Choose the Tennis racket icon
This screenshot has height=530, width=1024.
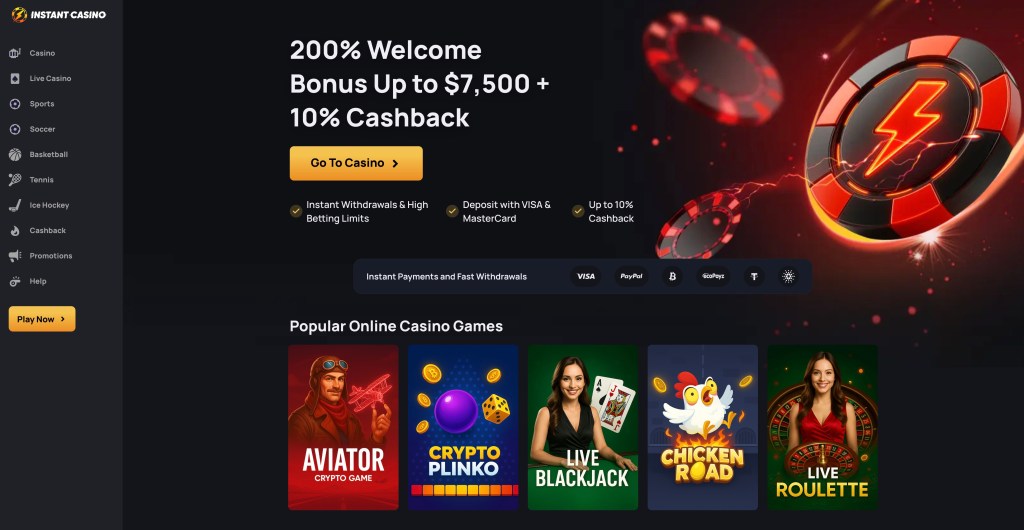coord(14,179)
